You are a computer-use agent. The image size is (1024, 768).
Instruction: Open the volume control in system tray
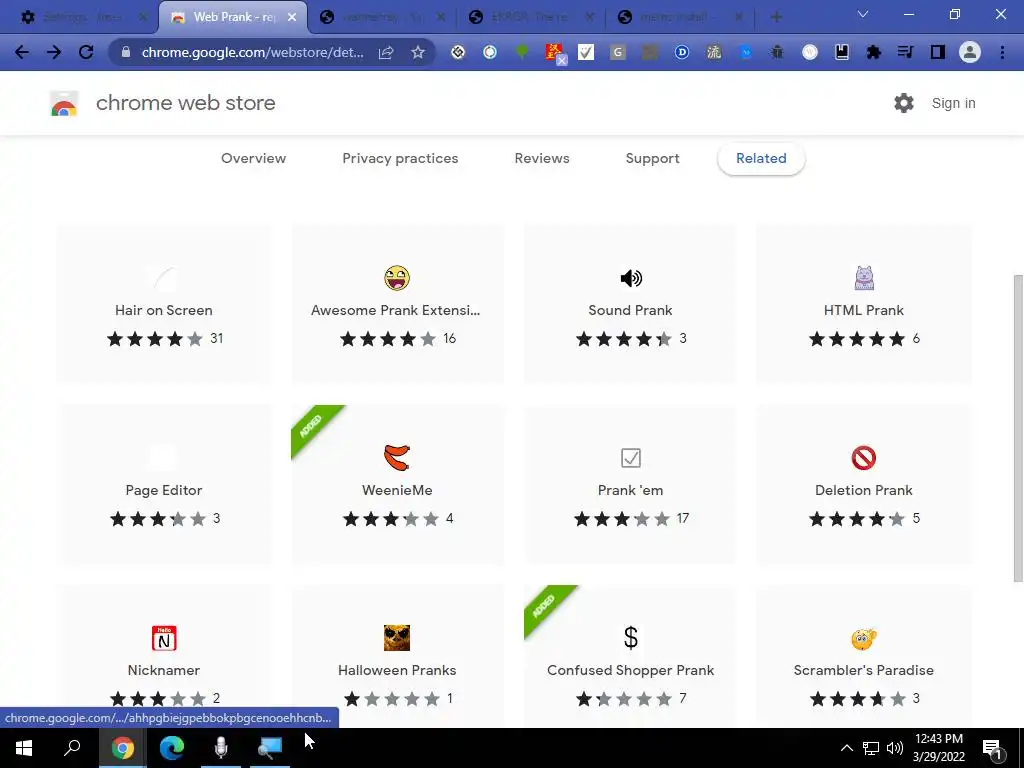[895, 748]
